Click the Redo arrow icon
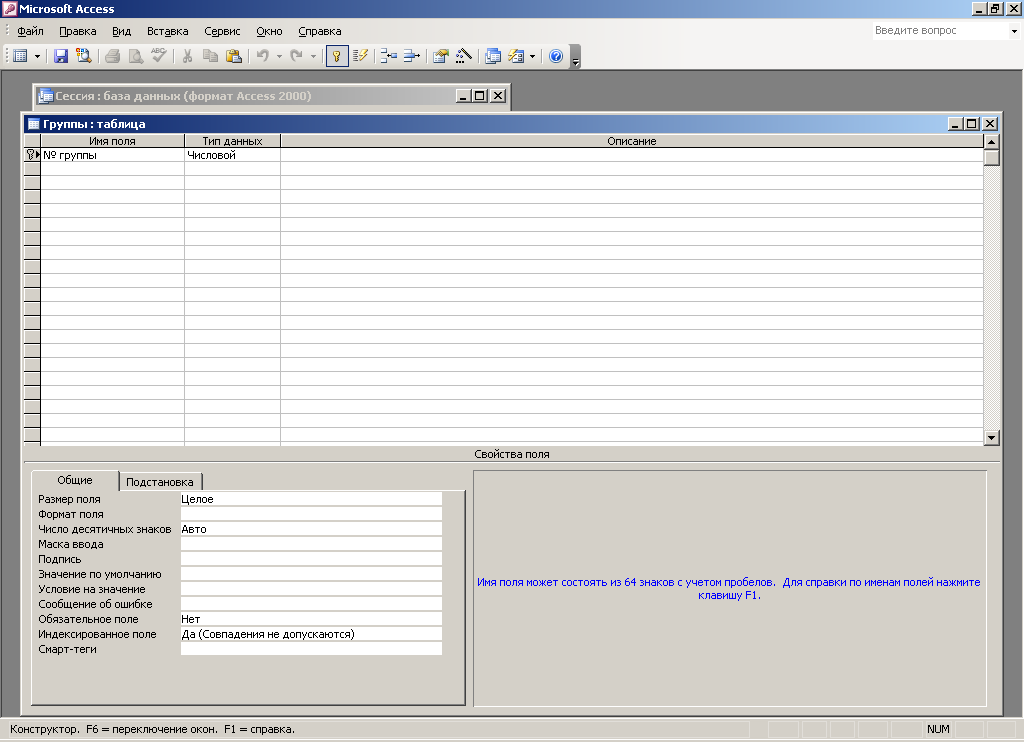1024x742 pixels. click(296, 56)
